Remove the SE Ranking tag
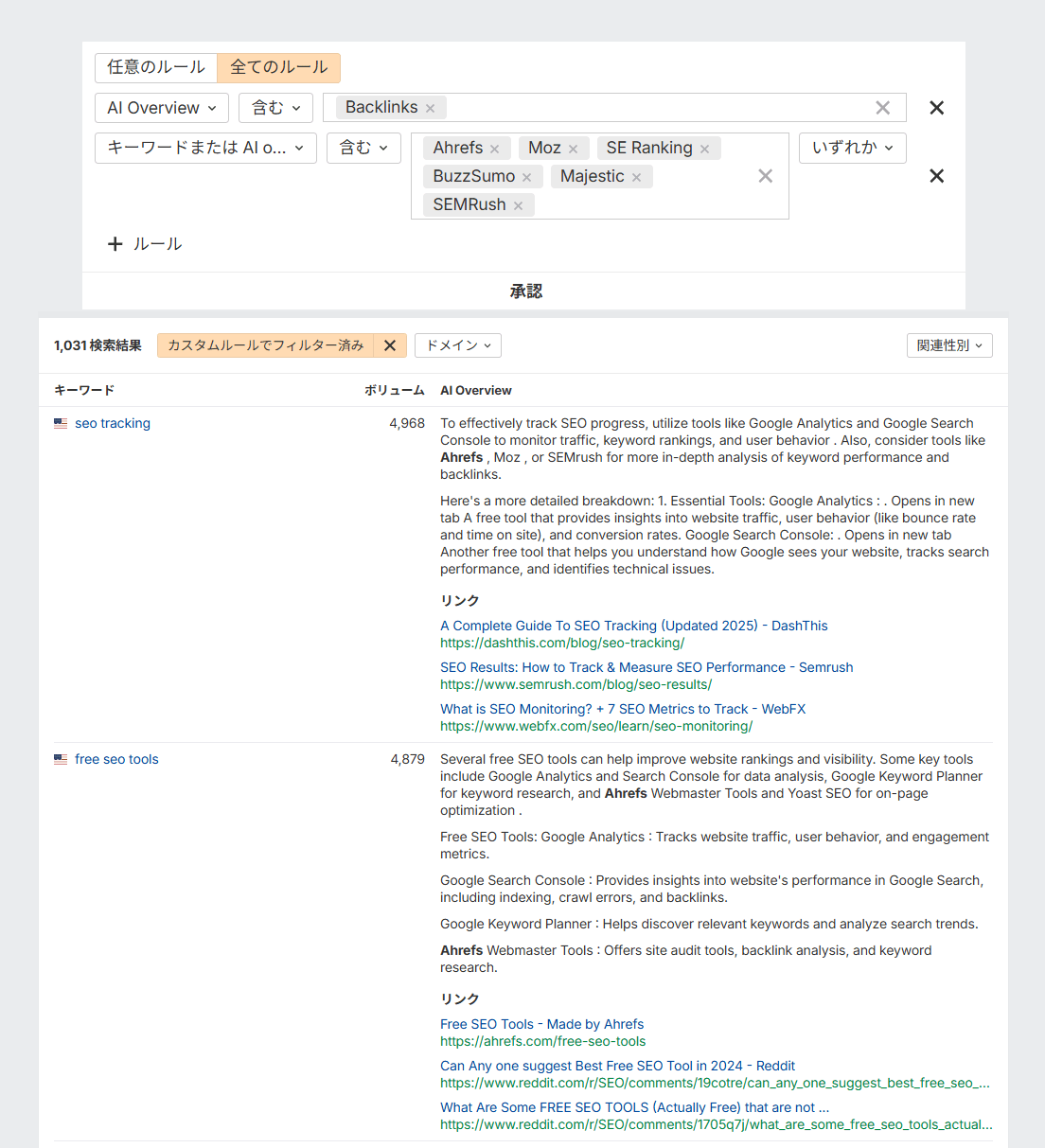The image size is (1045, 1148). tap(704, 148)
